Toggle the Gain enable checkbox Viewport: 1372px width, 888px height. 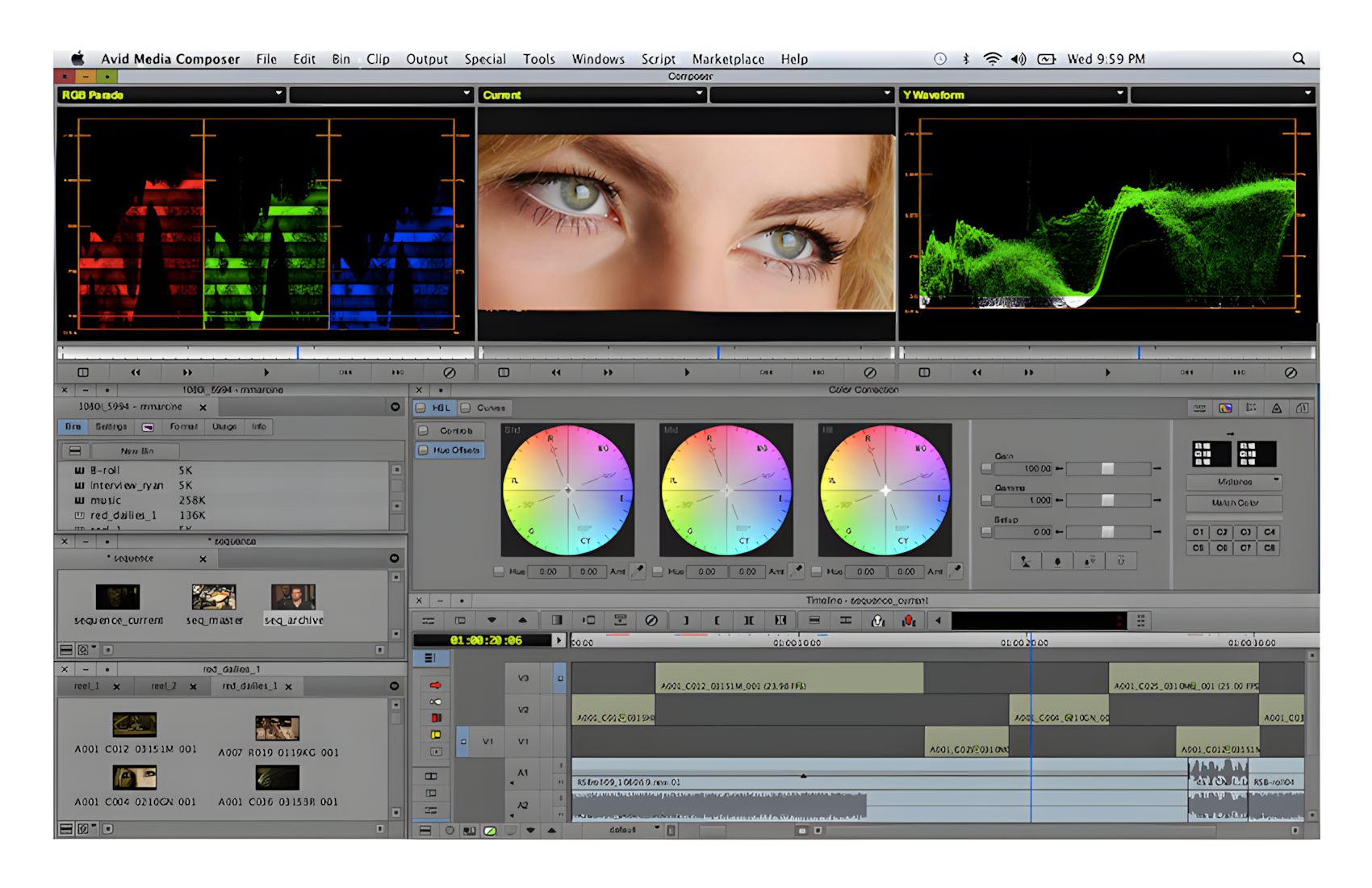[986, 468]
